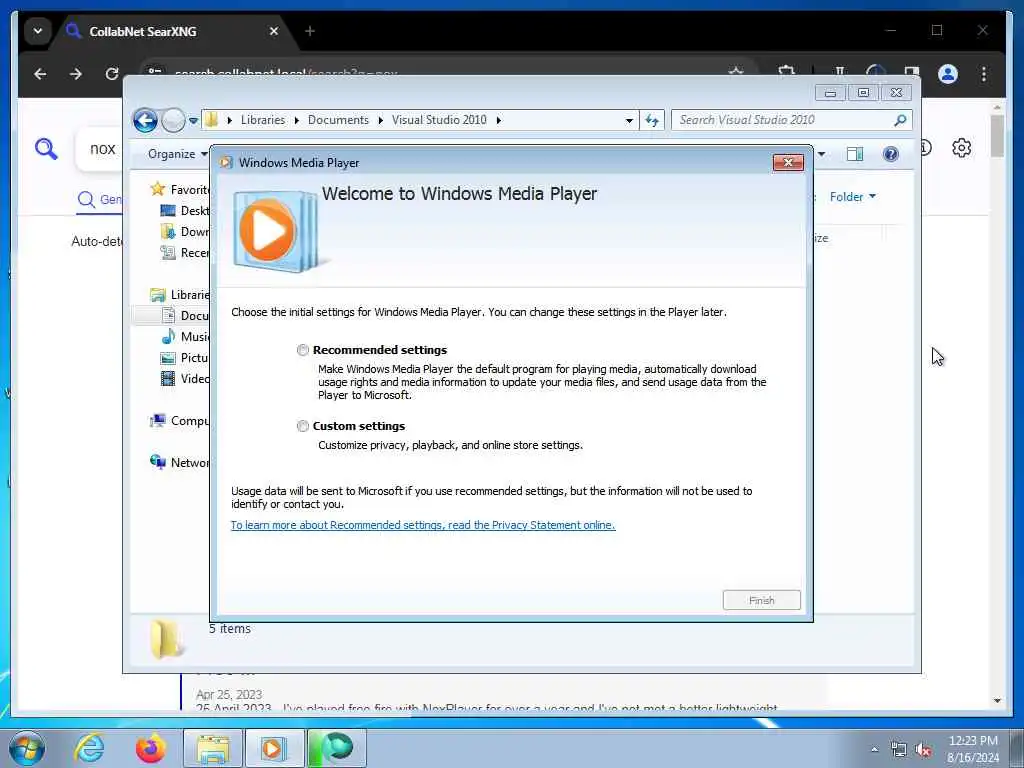The image size is (1024, 768).
Task: Select the General search category tab
Action: coord(99,199)
